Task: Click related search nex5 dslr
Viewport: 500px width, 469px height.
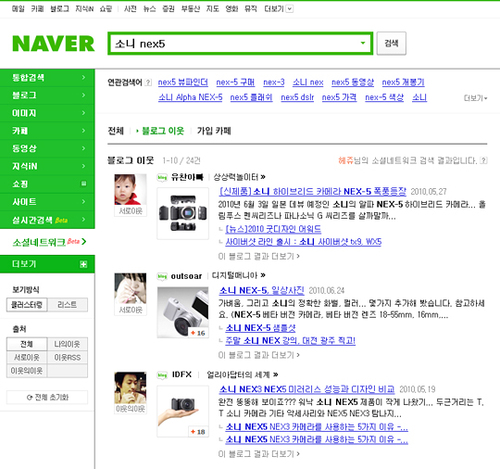Action: [x=297, y=97]
